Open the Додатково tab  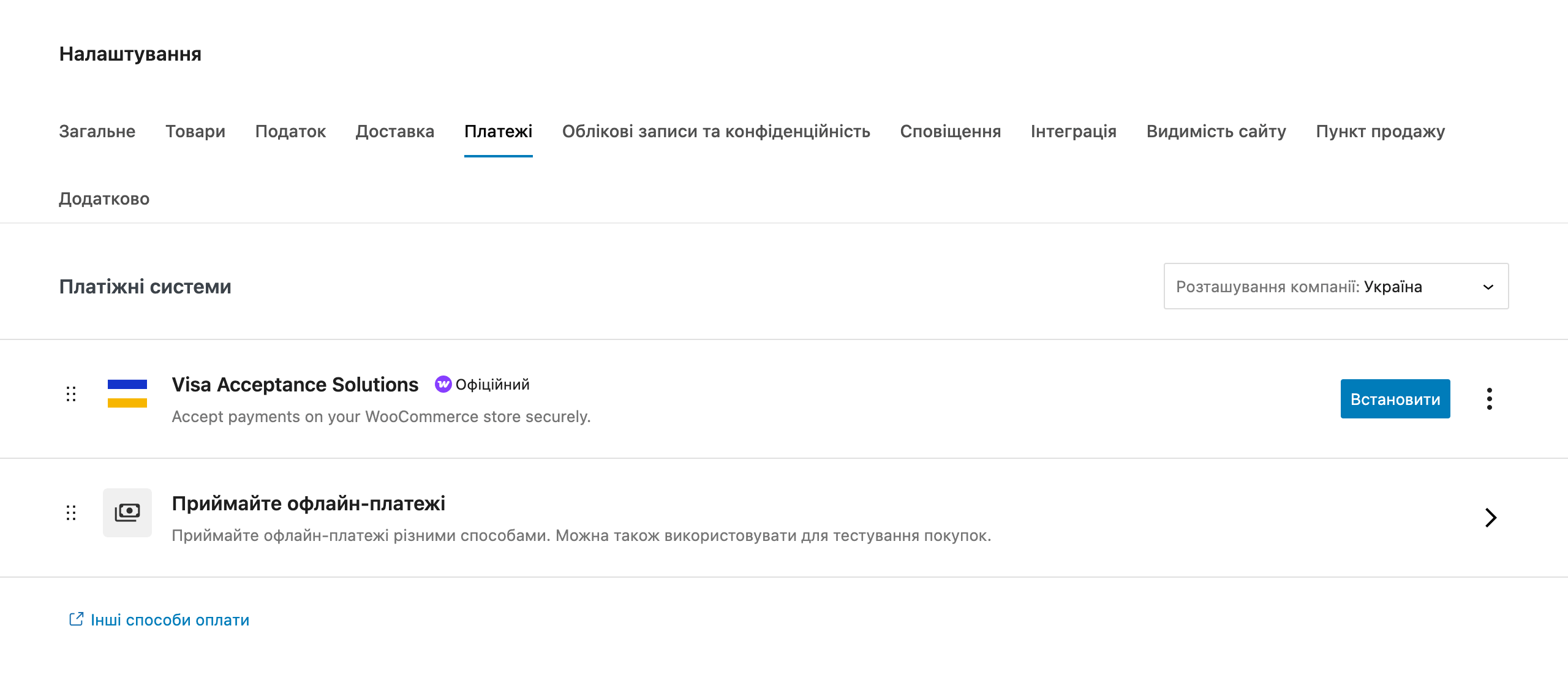(104, 198)
